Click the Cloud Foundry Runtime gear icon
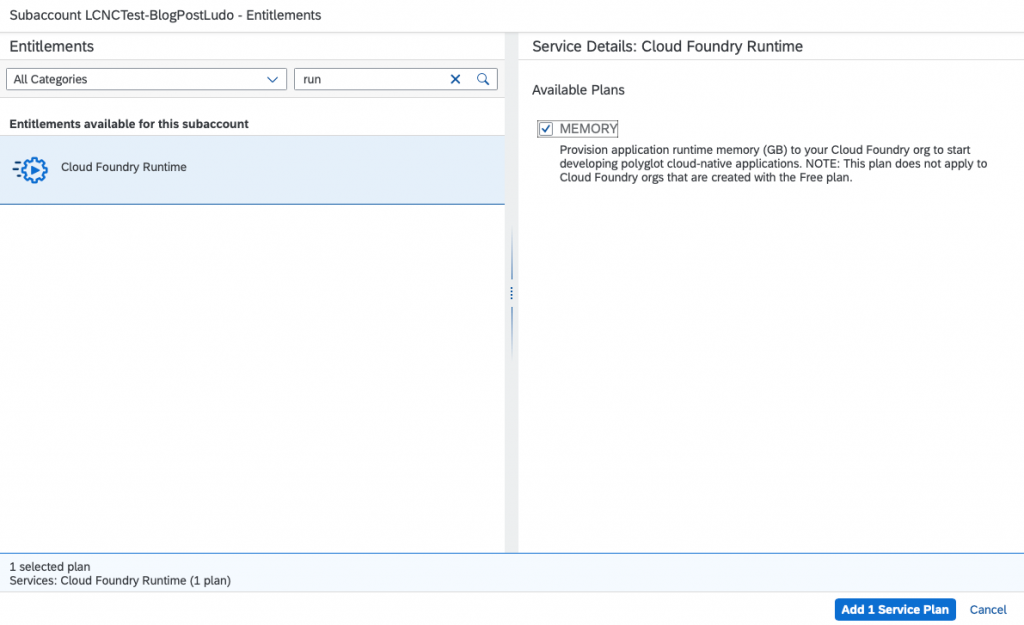This screenshot has height=625, width=1024. click(30, 170)
